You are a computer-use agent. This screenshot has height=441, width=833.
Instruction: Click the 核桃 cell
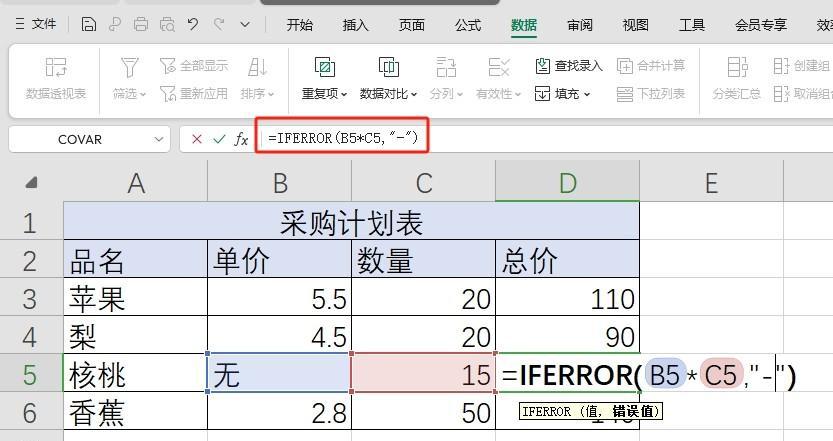click(x=135, y=373)
